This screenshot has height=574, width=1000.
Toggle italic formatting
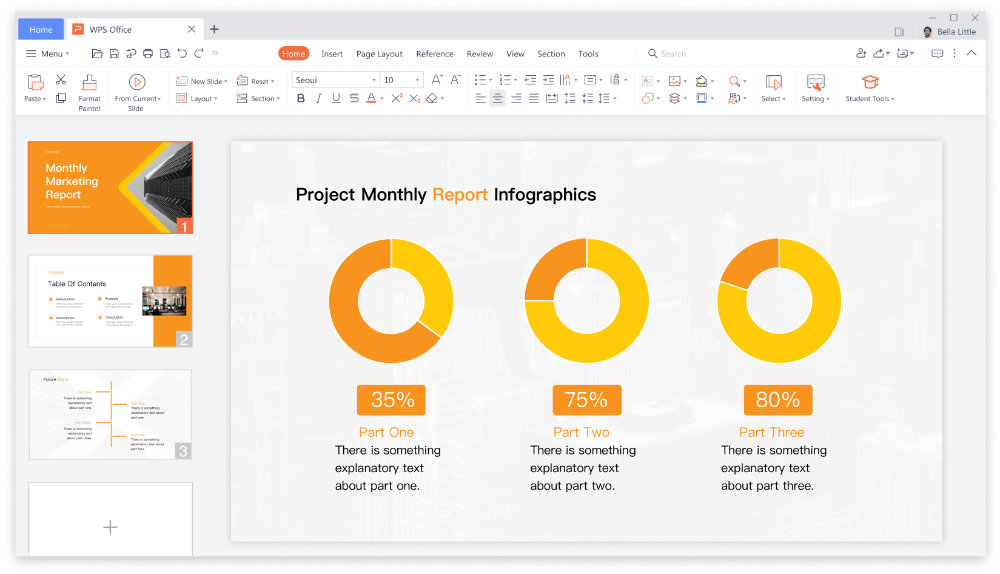[318, 98]
